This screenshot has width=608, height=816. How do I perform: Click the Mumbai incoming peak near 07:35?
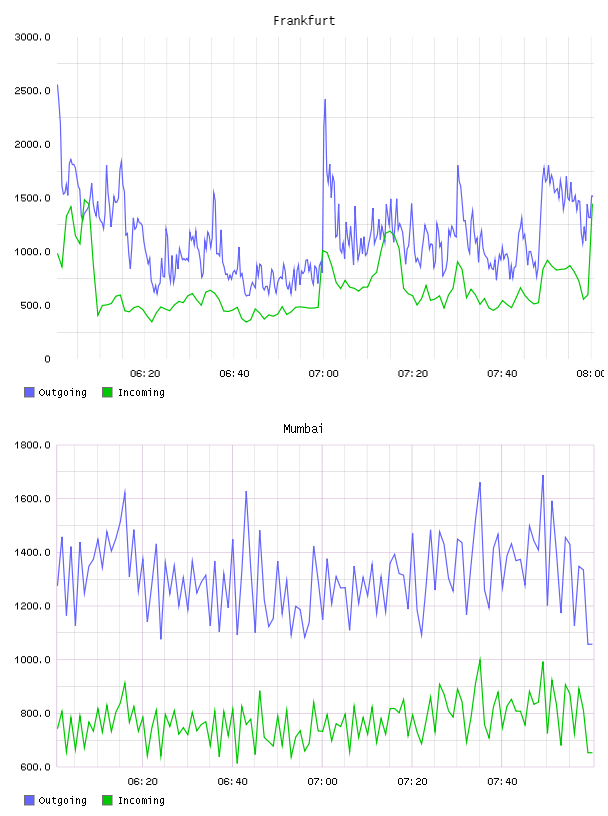pos(480,659)
